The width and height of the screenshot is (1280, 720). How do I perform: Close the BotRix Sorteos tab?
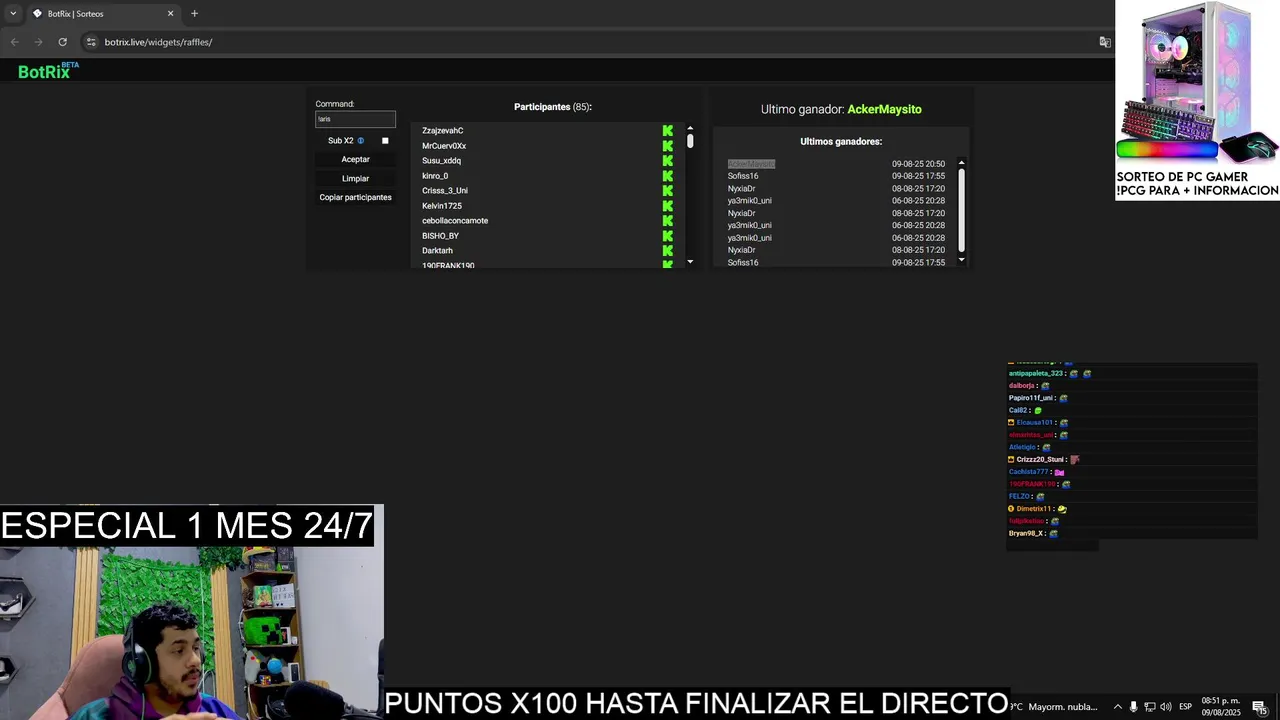click(170, 14)
